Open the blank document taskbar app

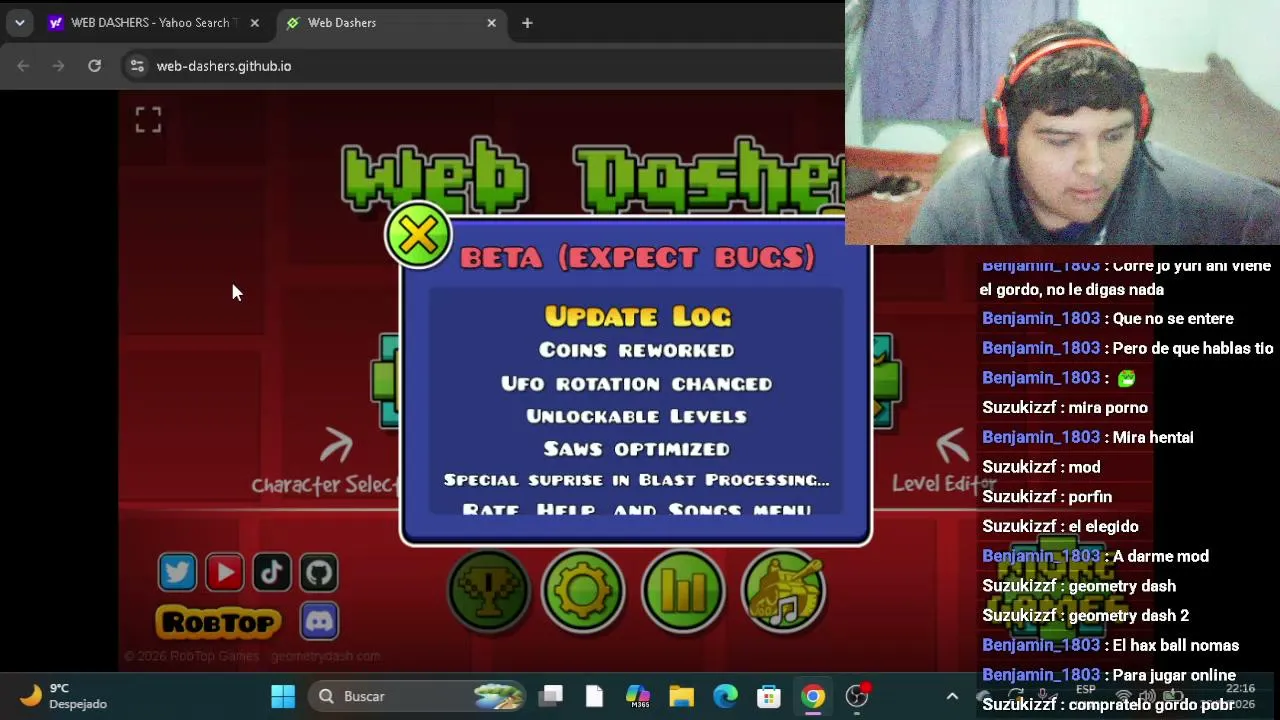click(x=594, y=696)
